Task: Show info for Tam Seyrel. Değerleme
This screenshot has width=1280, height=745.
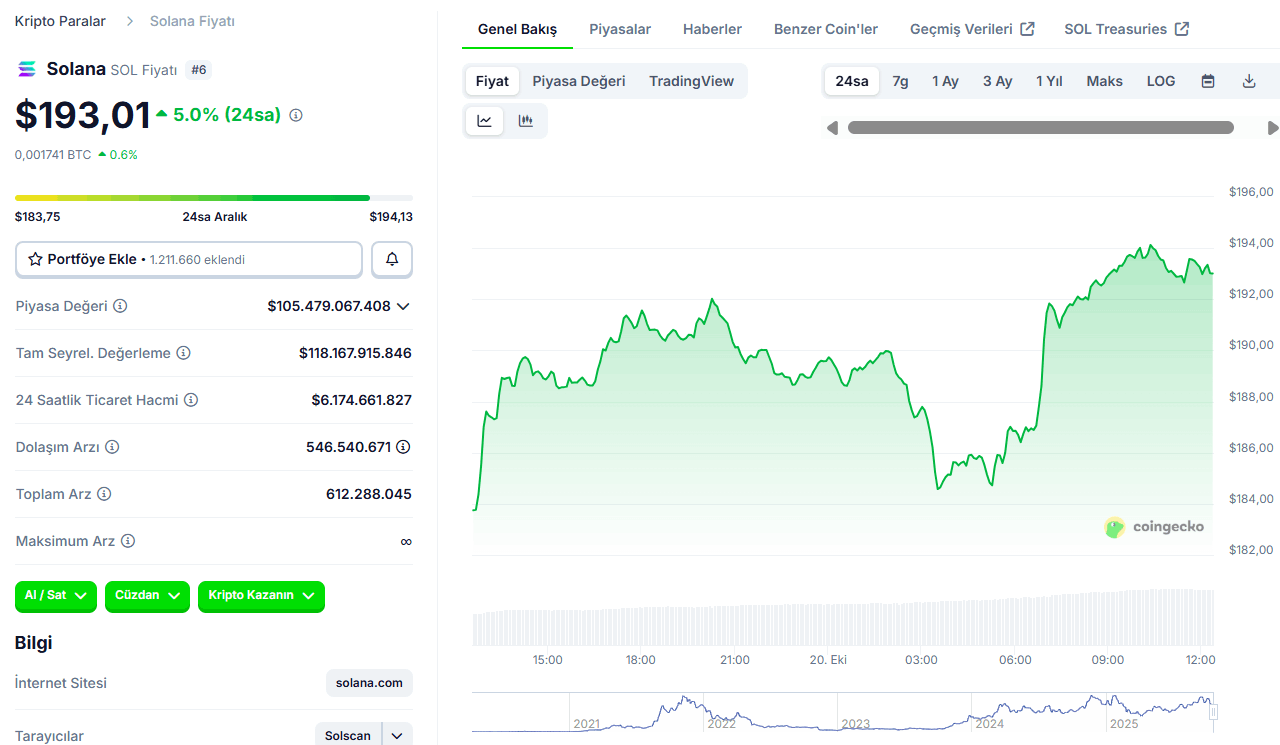Action: 183,353
